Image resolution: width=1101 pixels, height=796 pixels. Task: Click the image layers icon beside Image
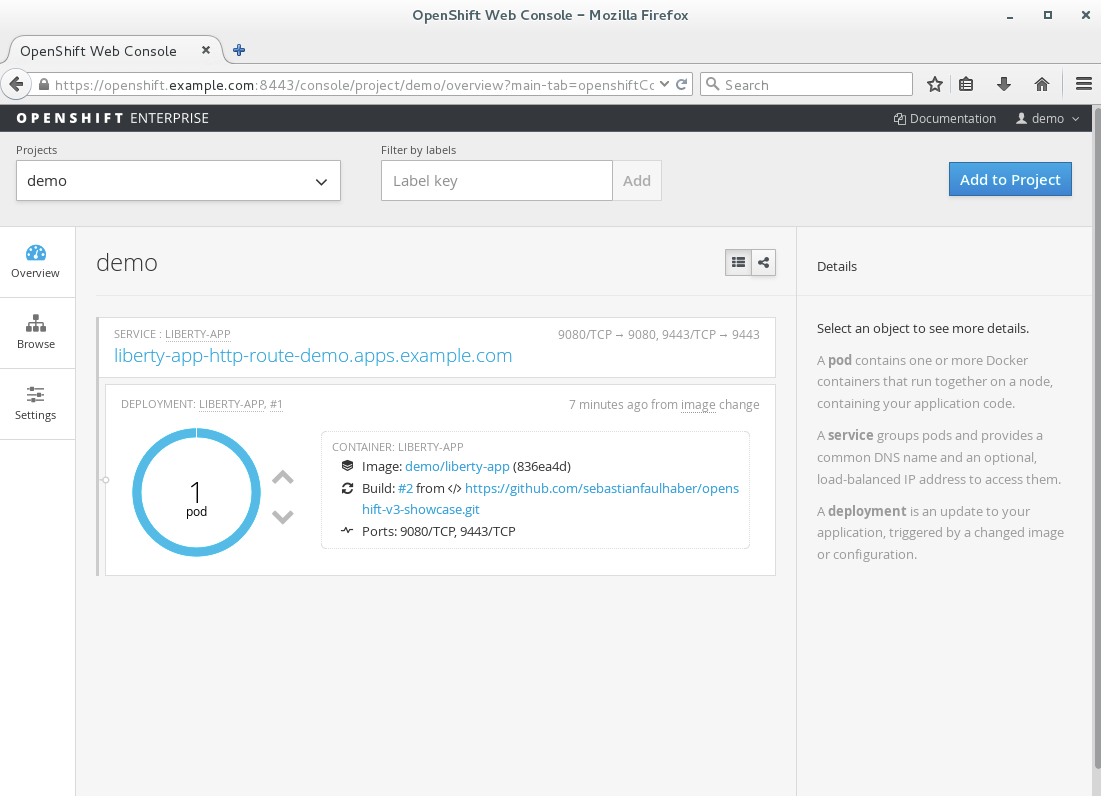348,466
